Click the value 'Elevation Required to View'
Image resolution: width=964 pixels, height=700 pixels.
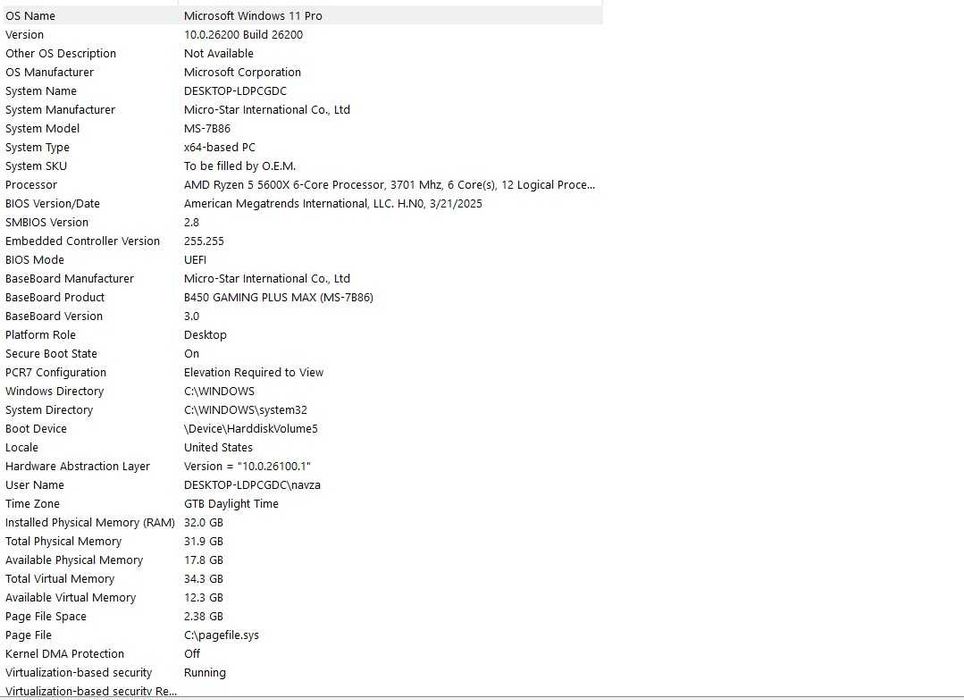(x=253, y=372)
